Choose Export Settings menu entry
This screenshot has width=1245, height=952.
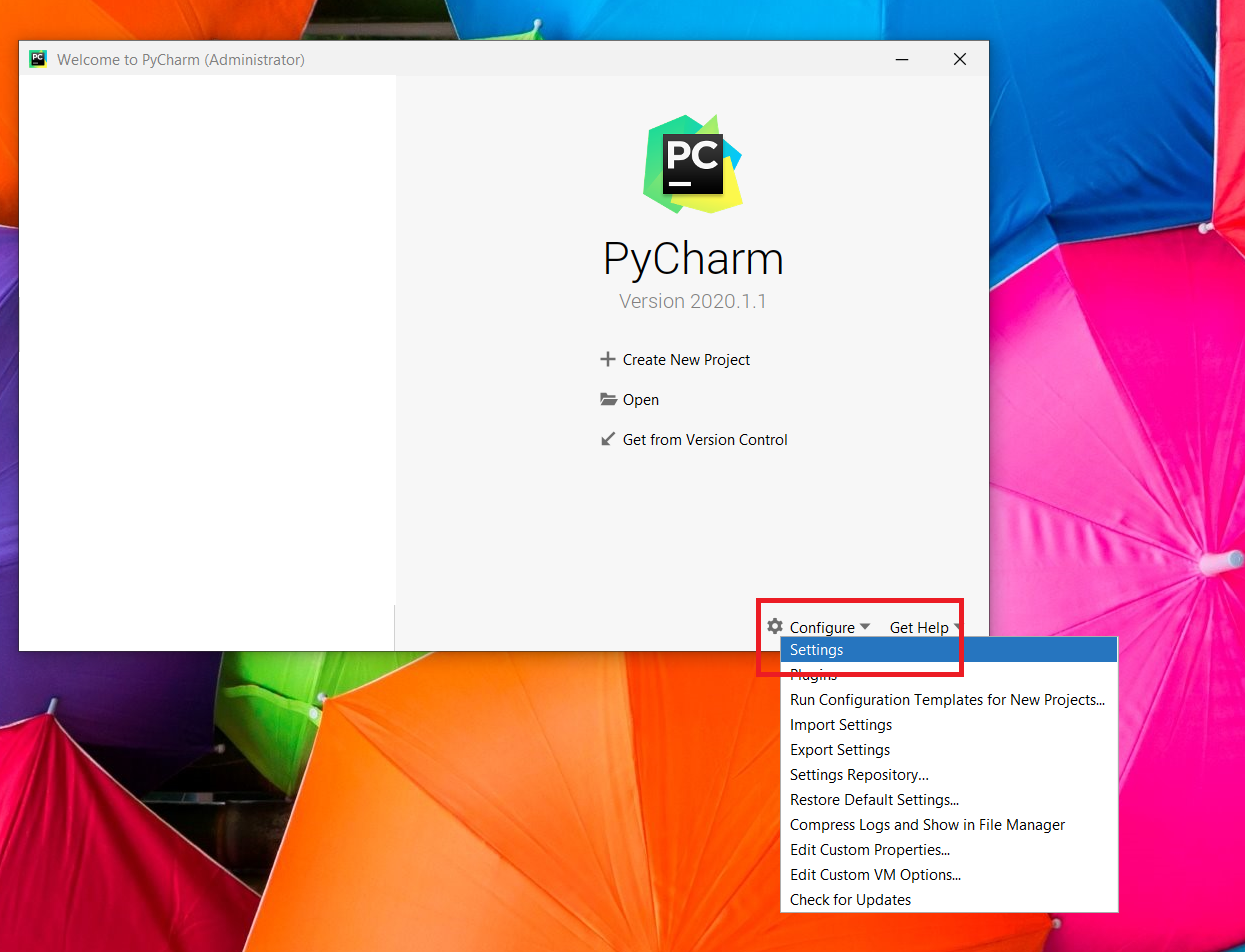(x=839, y=750)
